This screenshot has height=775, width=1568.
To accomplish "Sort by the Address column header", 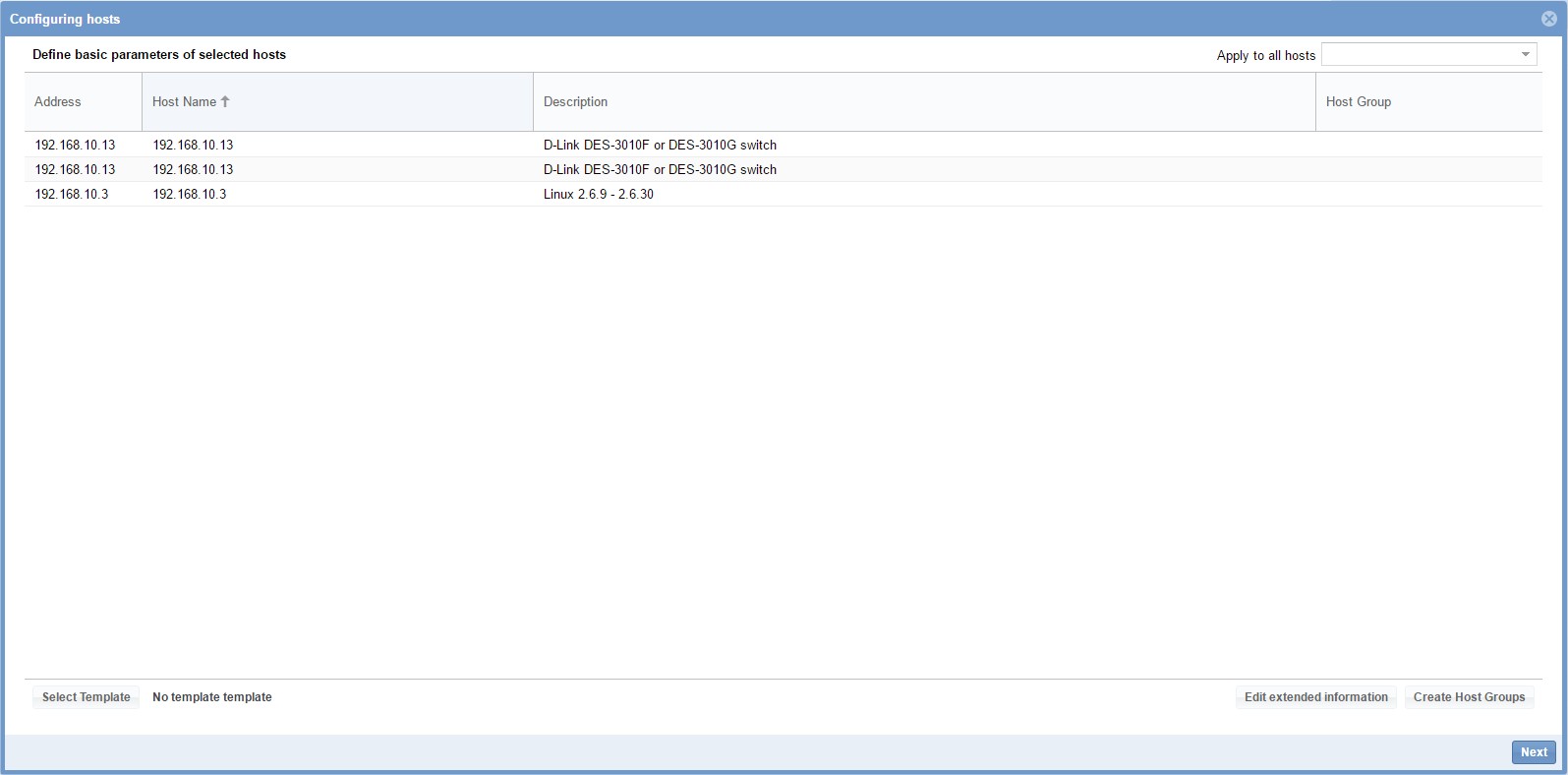I will 58,101.
